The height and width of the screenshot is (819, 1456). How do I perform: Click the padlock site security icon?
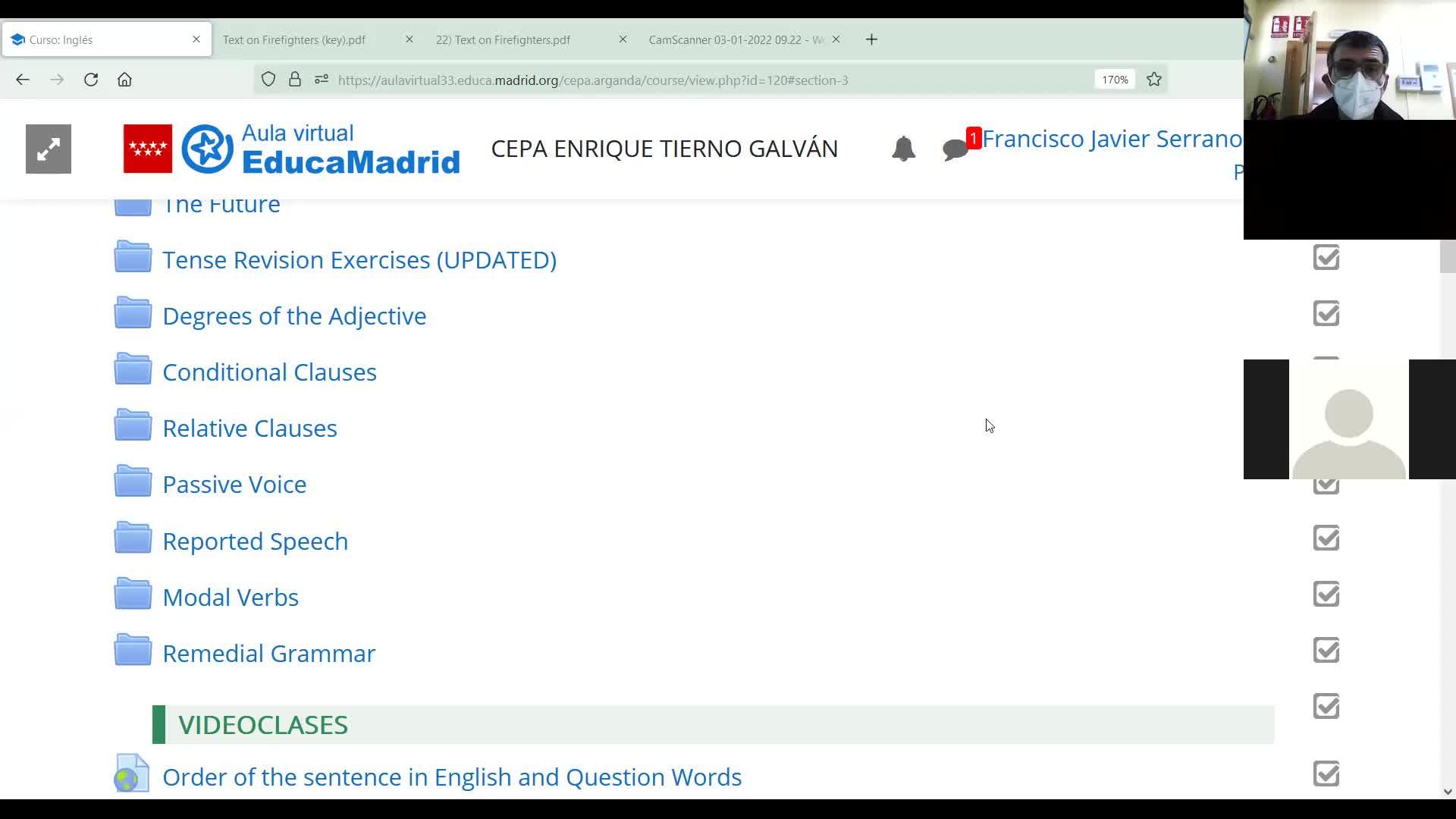(295, 80)
